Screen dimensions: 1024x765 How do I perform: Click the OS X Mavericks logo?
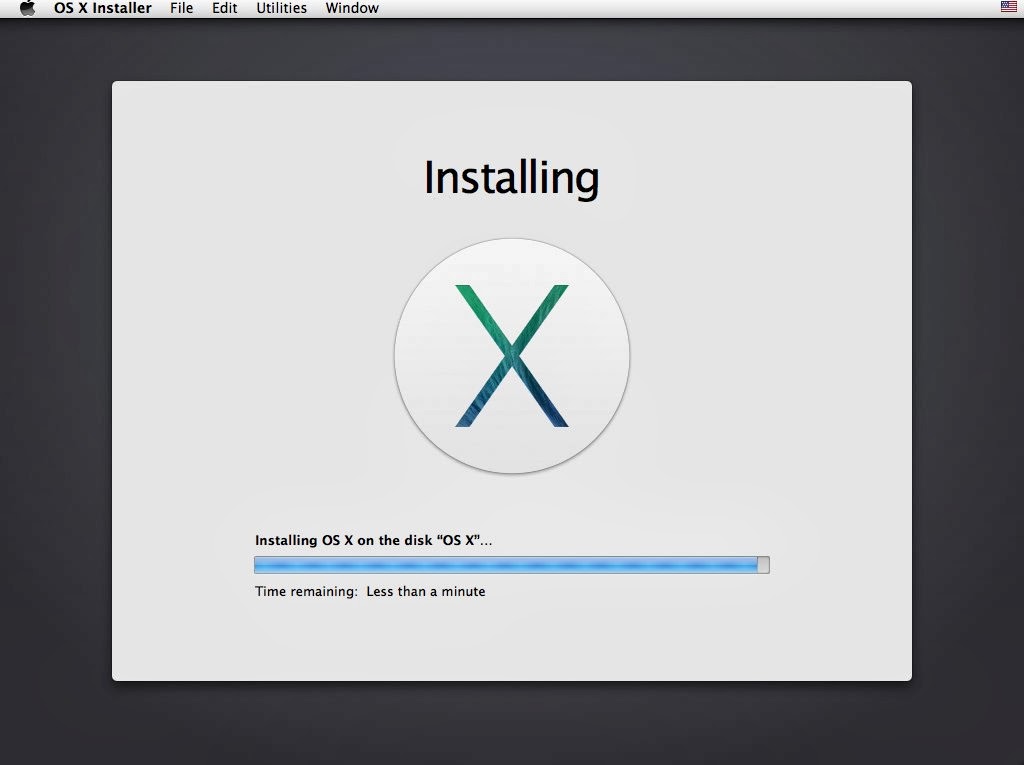pos(512,356)
